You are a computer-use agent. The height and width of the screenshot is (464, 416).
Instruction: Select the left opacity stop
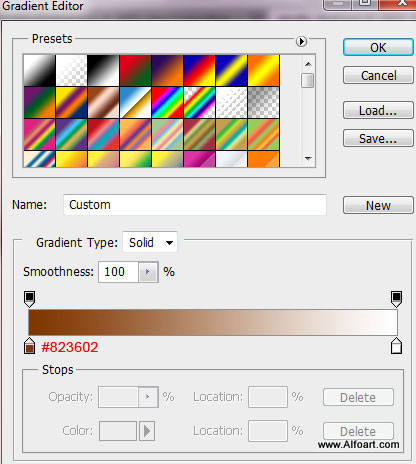click(x=30, y=299)
